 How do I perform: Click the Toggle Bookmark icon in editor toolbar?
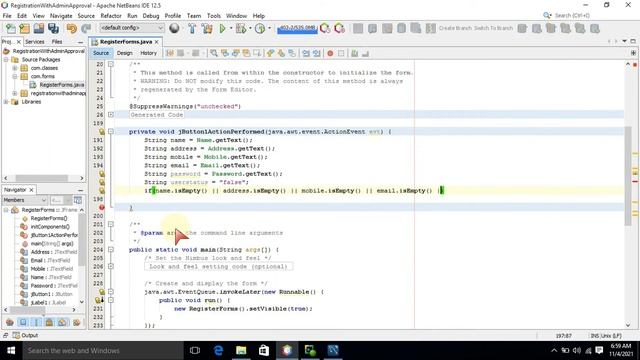point(292,53)
